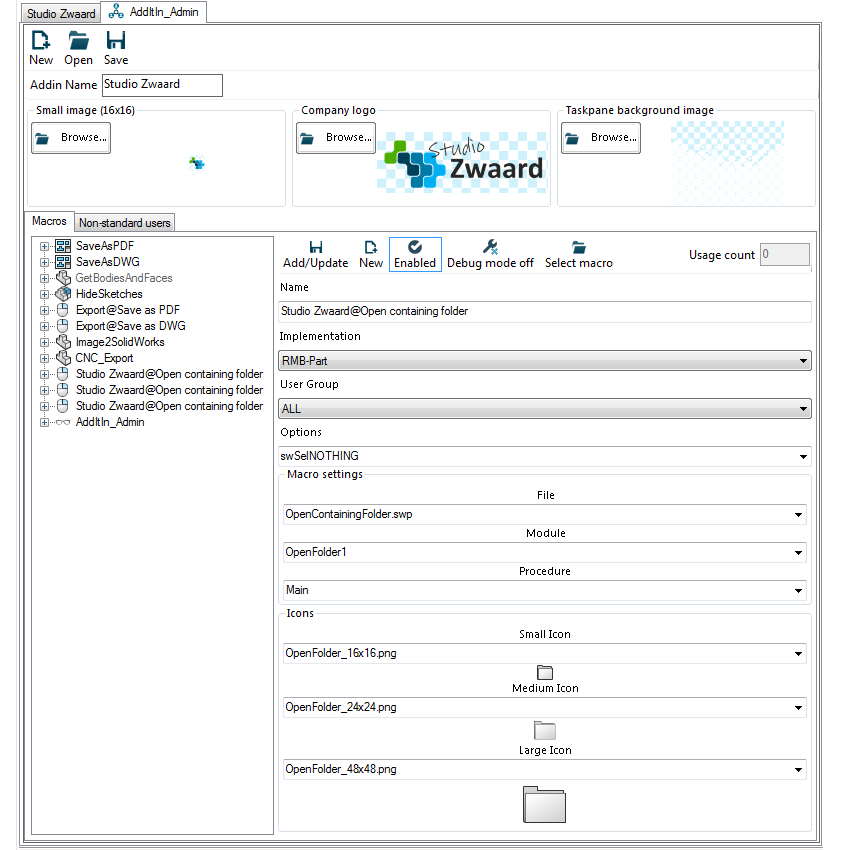Expand the HideSketches tree node
Screen dimensions: 850x850
click(44, 294)
